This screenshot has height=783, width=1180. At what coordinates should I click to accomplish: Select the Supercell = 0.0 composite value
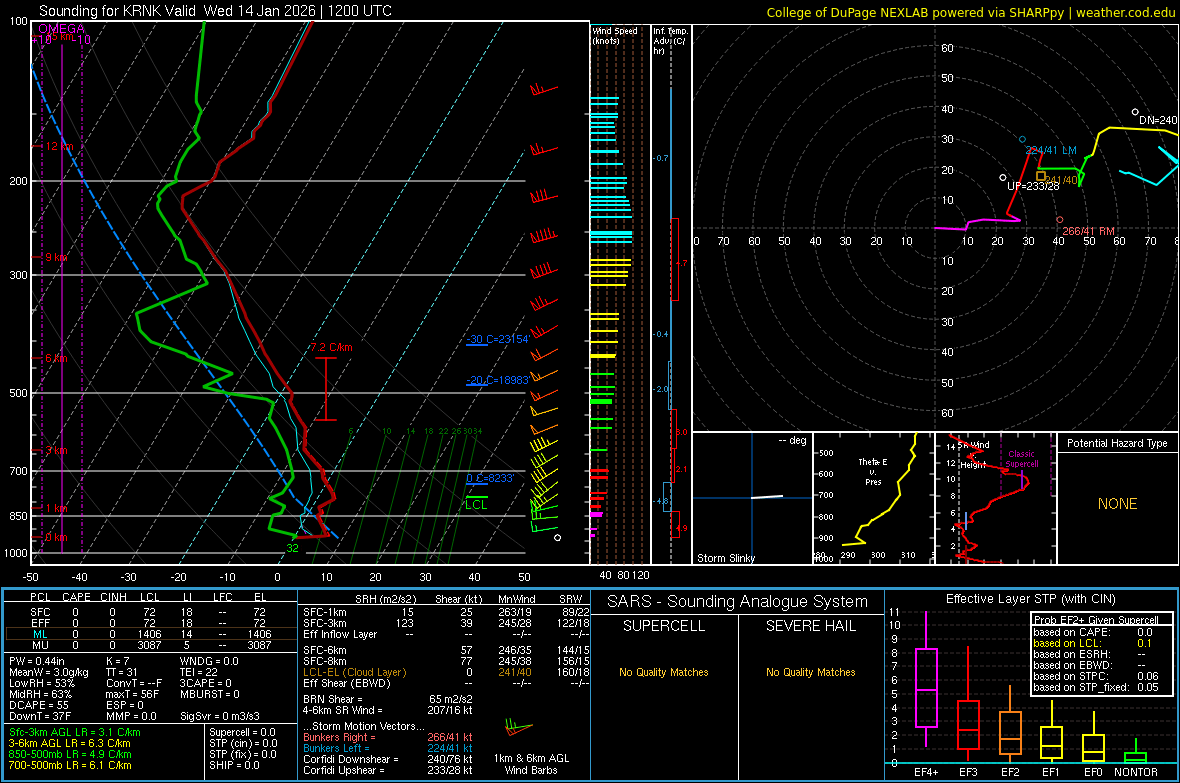pyautogui.click(x=242, y=732)
